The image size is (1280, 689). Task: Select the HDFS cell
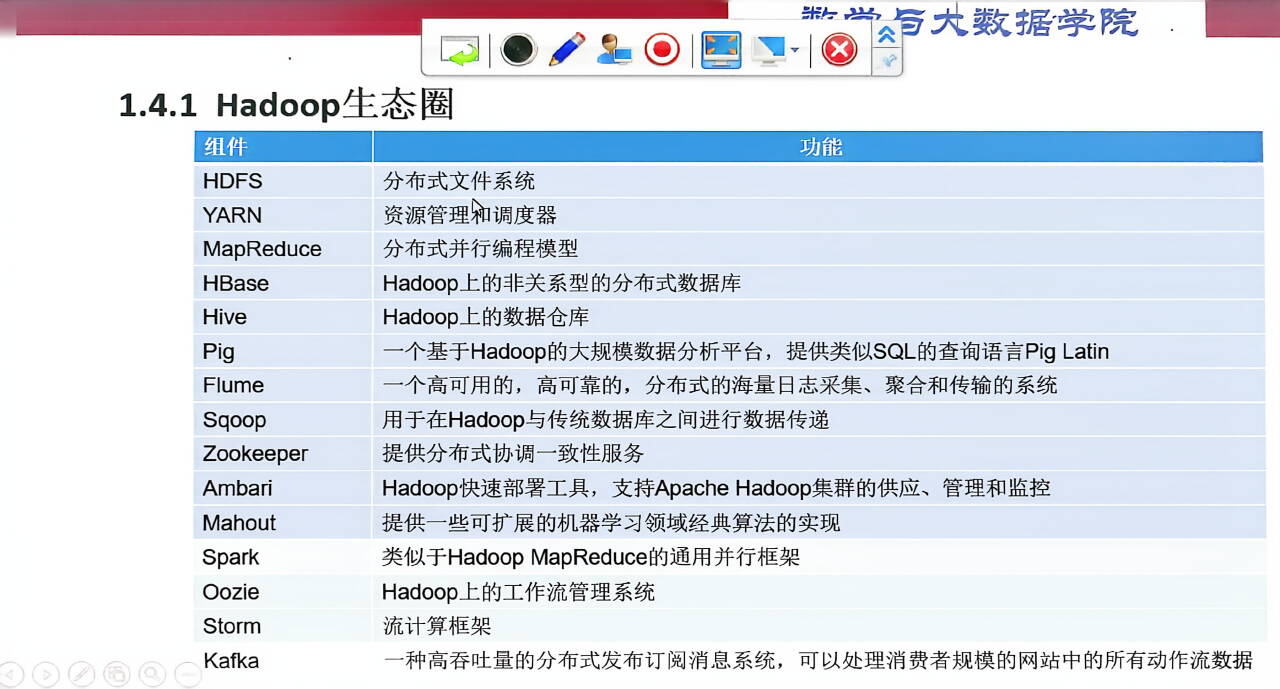[282, 181]
